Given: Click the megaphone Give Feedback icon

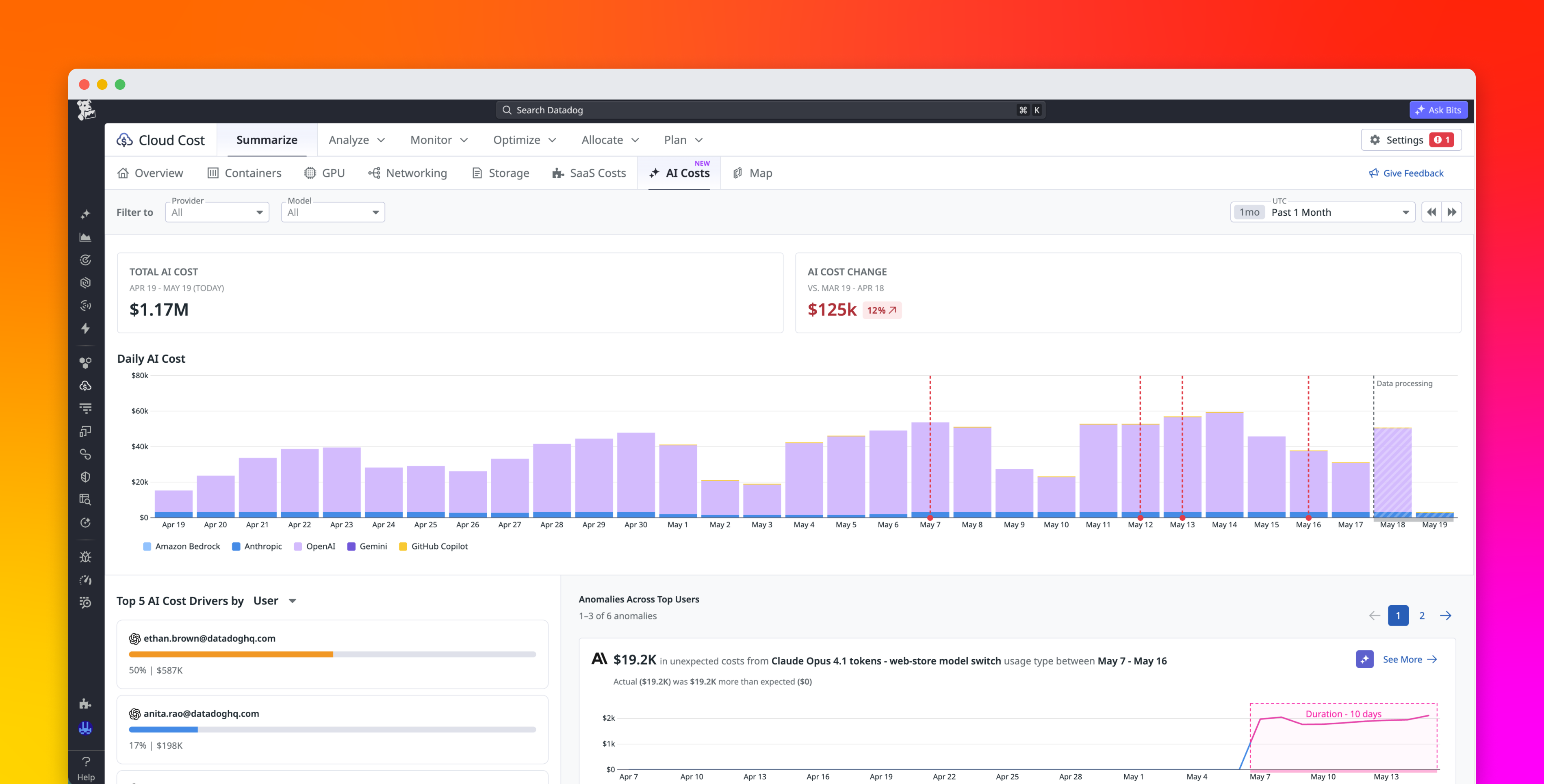Looking at the screenshot, I should [1374, 173].
